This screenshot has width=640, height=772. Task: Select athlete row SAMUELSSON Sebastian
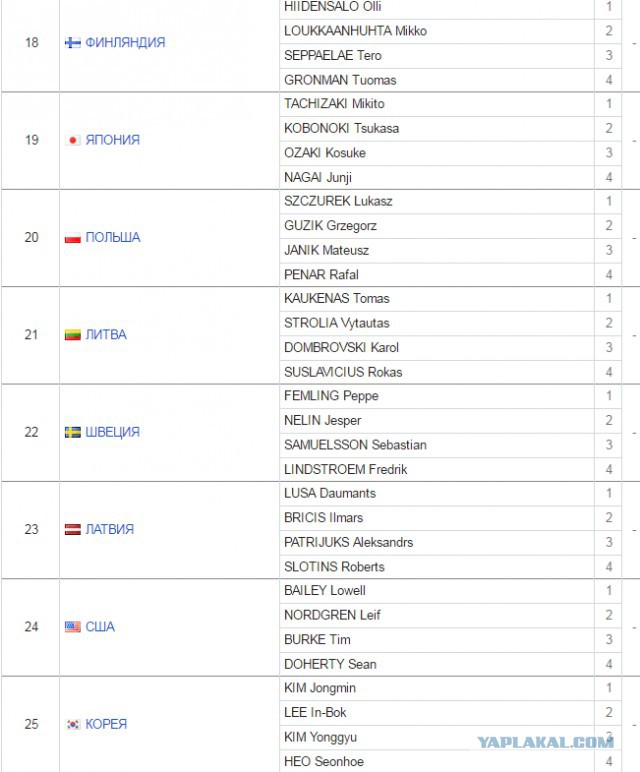pyautogui.click(x=437, y=445)
